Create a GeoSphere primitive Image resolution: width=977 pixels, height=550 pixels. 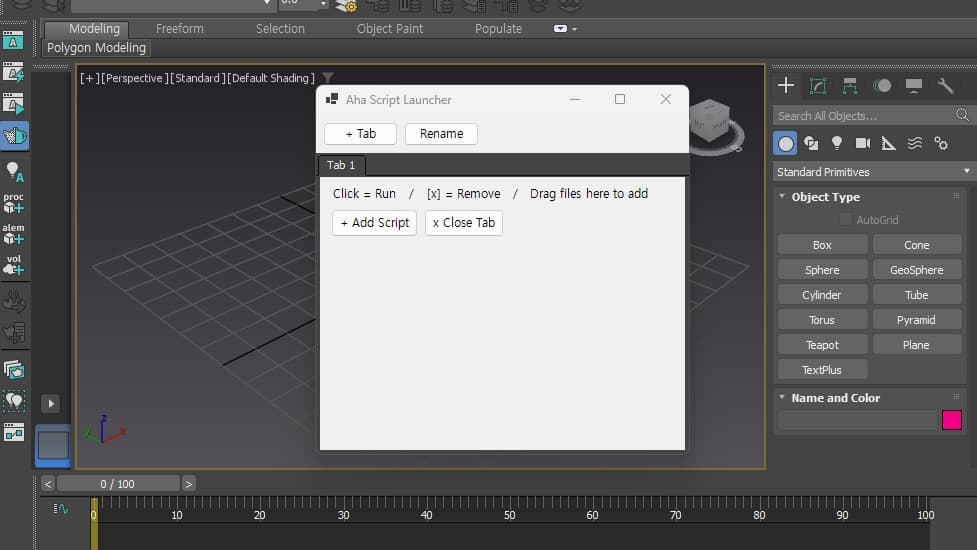917,270
